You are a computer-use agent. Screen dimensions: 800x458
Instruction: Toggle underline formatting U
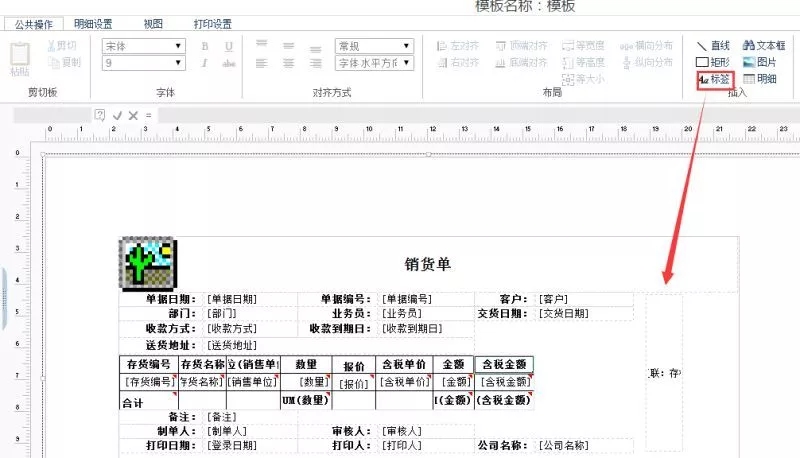coord(229,46)
